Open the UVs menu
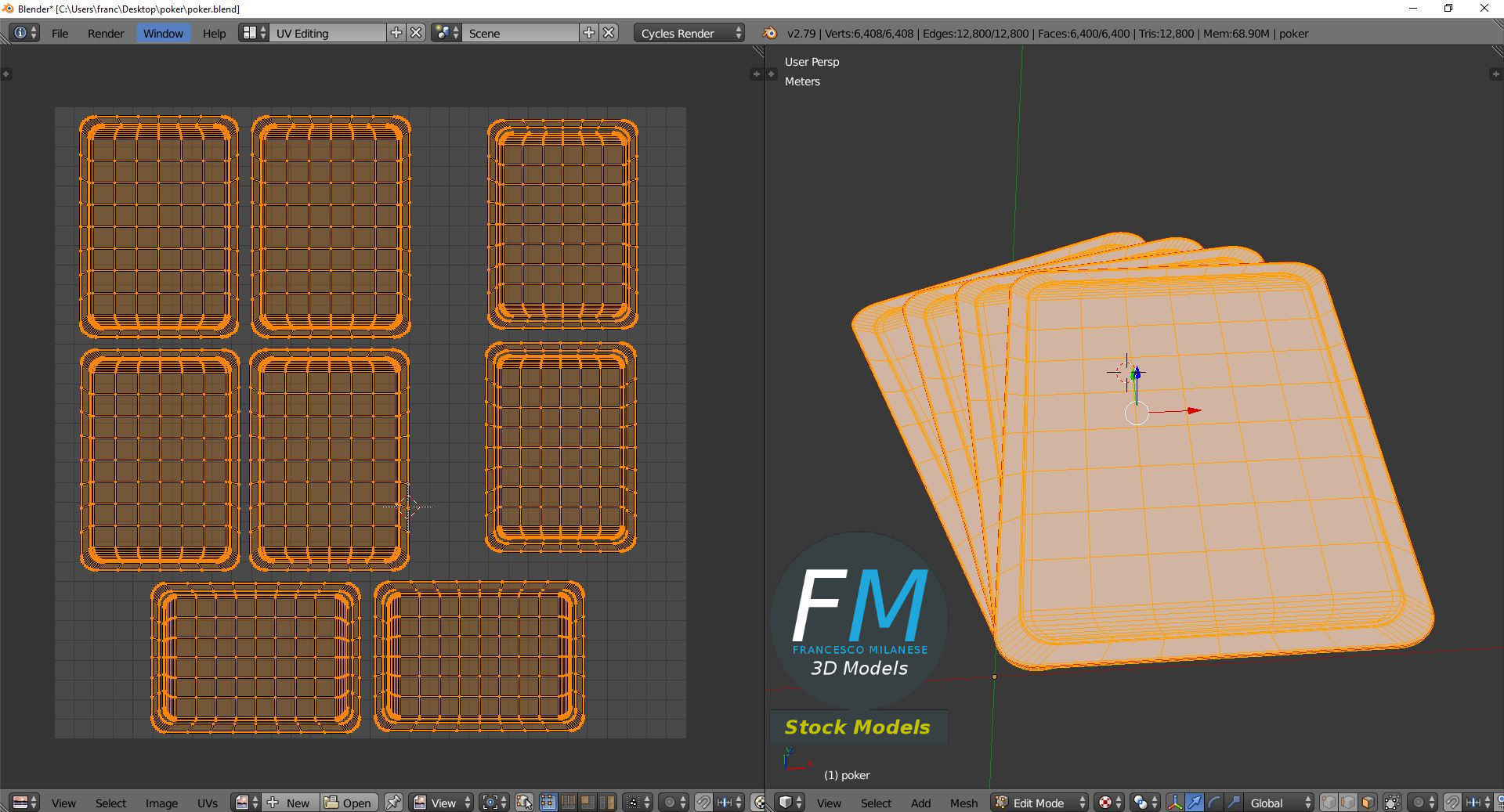Image resolution: width=1504 pixels, height=812 pixels. point(208,803)
